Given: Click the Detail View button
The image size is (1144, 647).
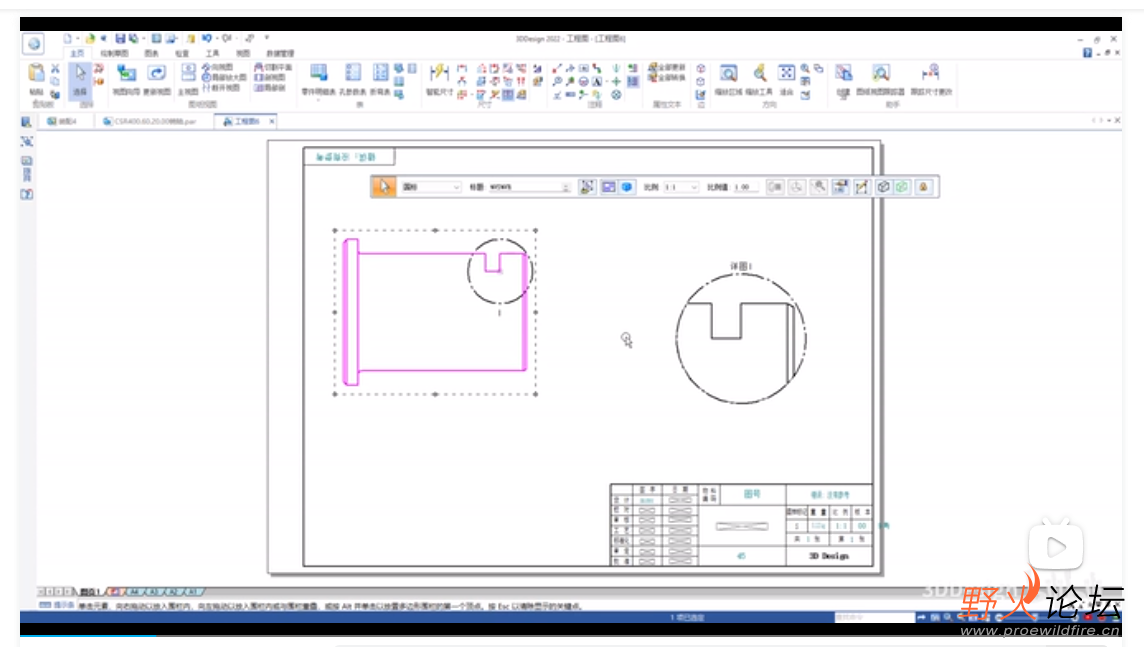Looking at the screenshot, I should [x=223, y=77].
